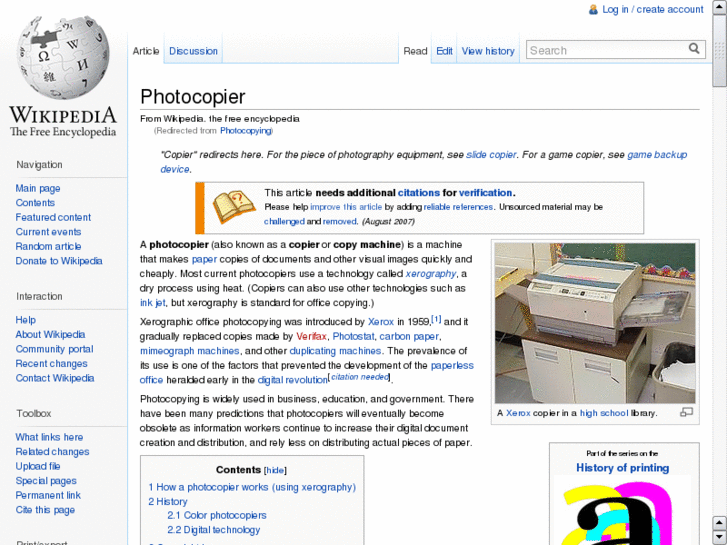Image resolution: width=727 pixels, height=545 pixels.
Task: Open the Discussion tab
Action: (x=193, y=51)
